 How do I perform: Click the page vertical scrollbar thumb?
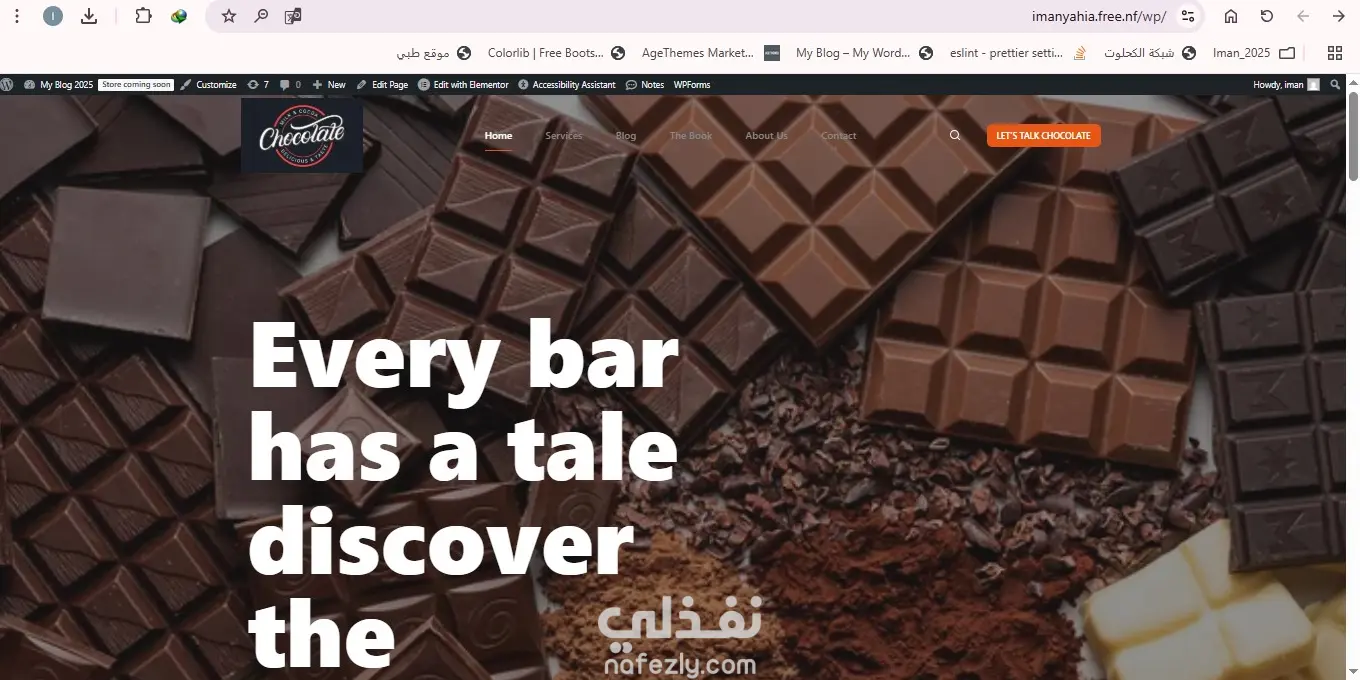(x=1353, y=135)
